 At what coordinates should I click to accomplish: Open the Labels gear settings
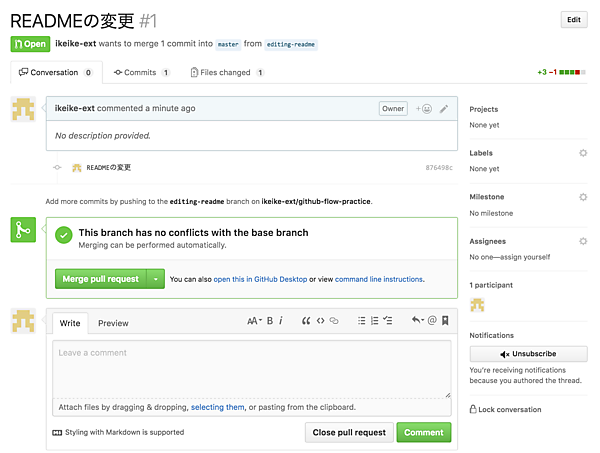click(x=583, y=153)
